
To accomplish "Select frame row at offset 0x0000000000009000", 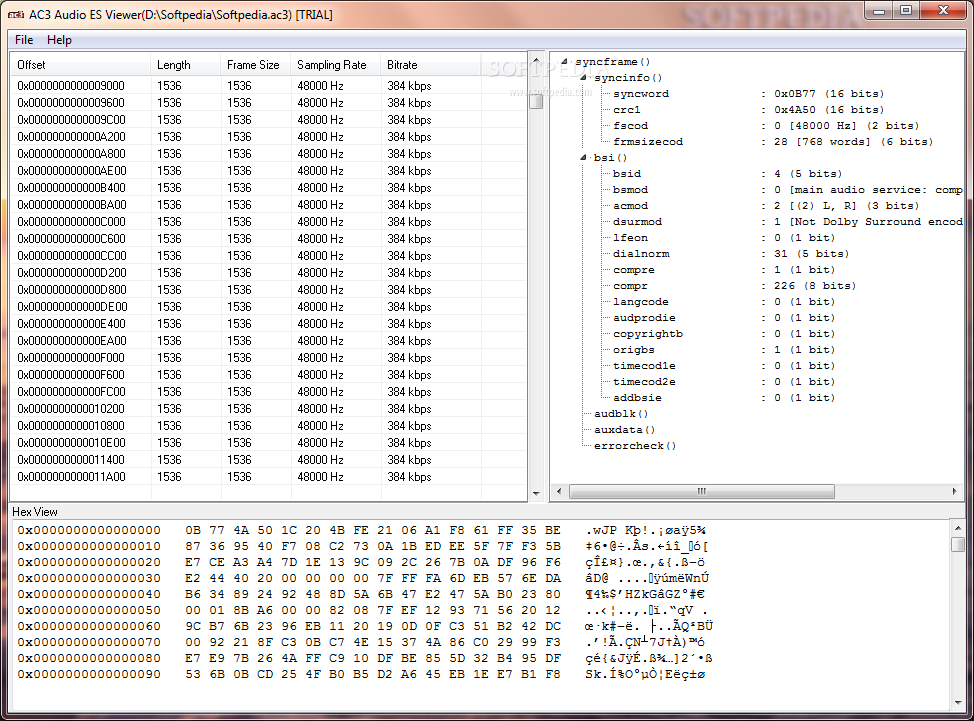I will (268, 86).
